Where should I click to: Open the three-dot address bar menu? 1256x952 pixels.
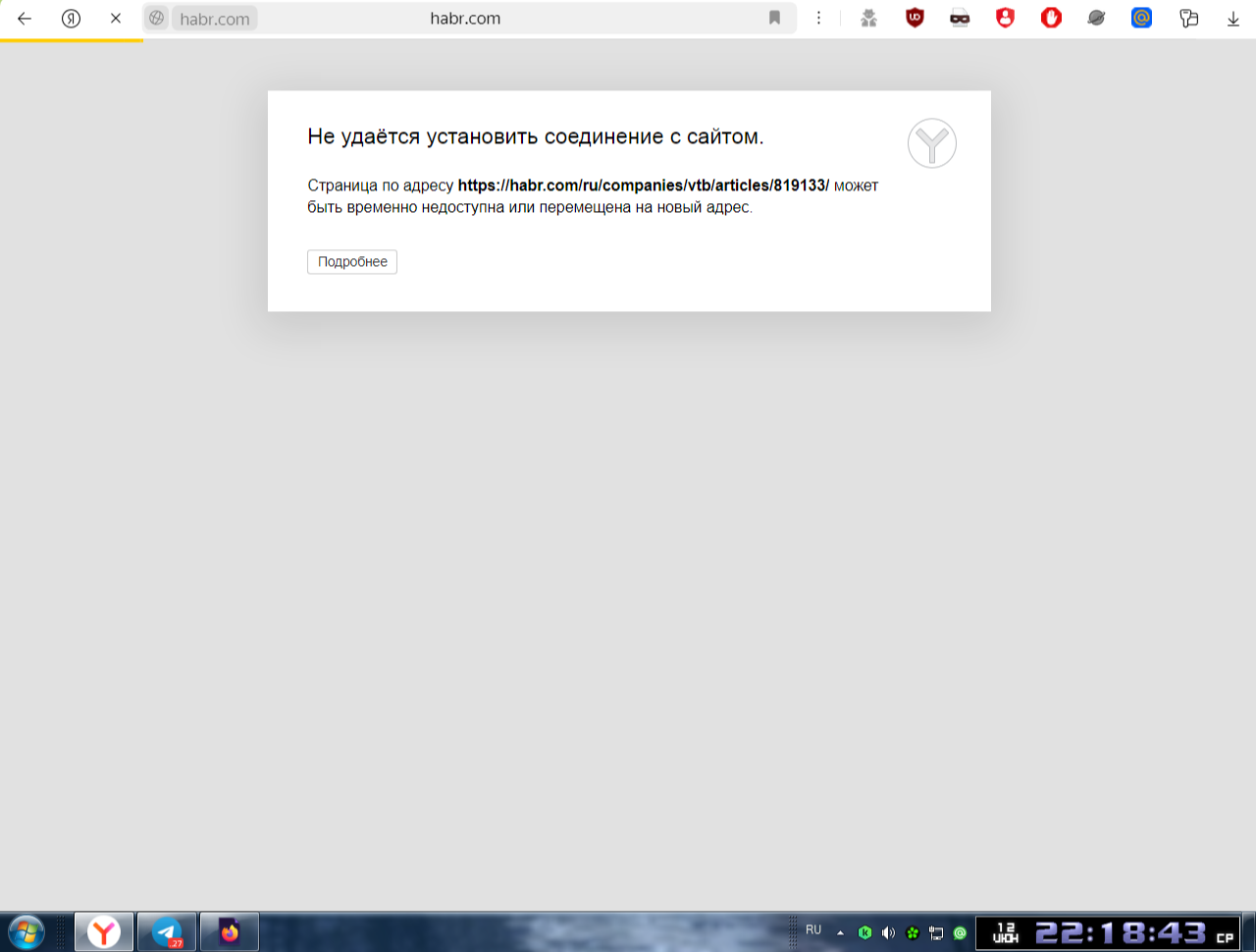tap(818, 18)
